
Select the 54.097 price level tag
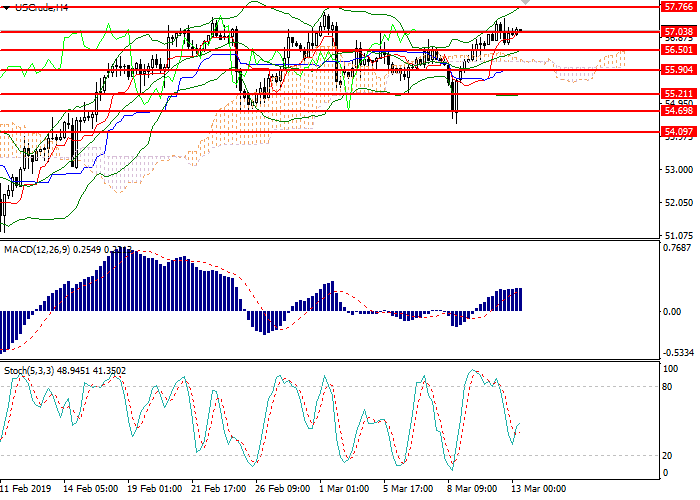677,132
